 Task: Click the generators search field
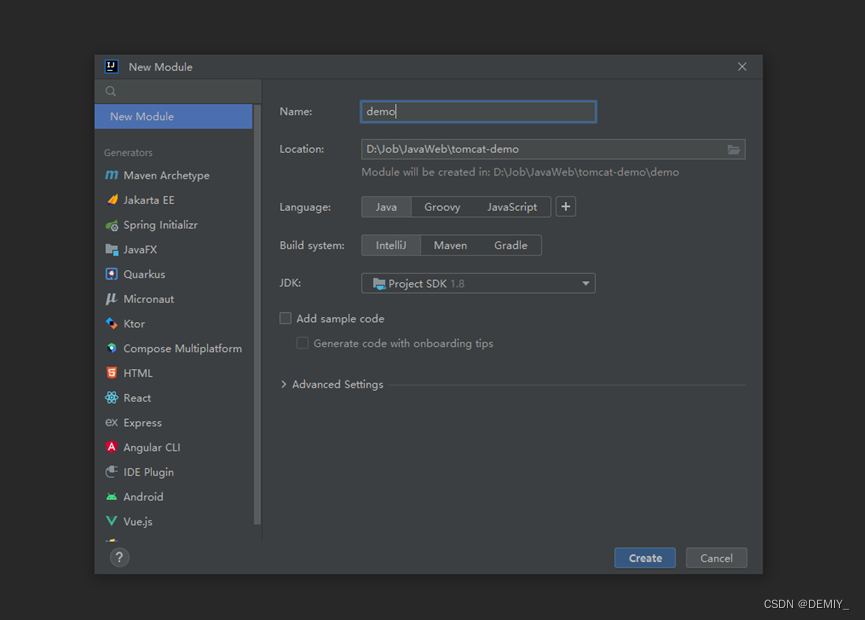point(178,91)
